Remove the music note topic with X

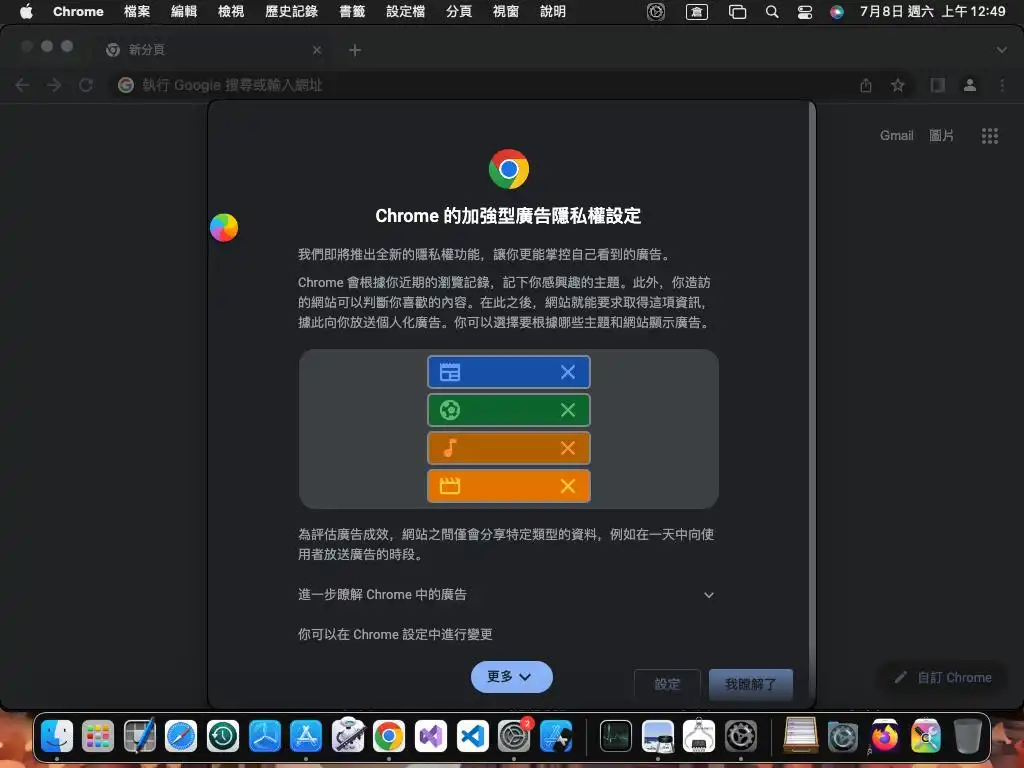click(568, 448)
